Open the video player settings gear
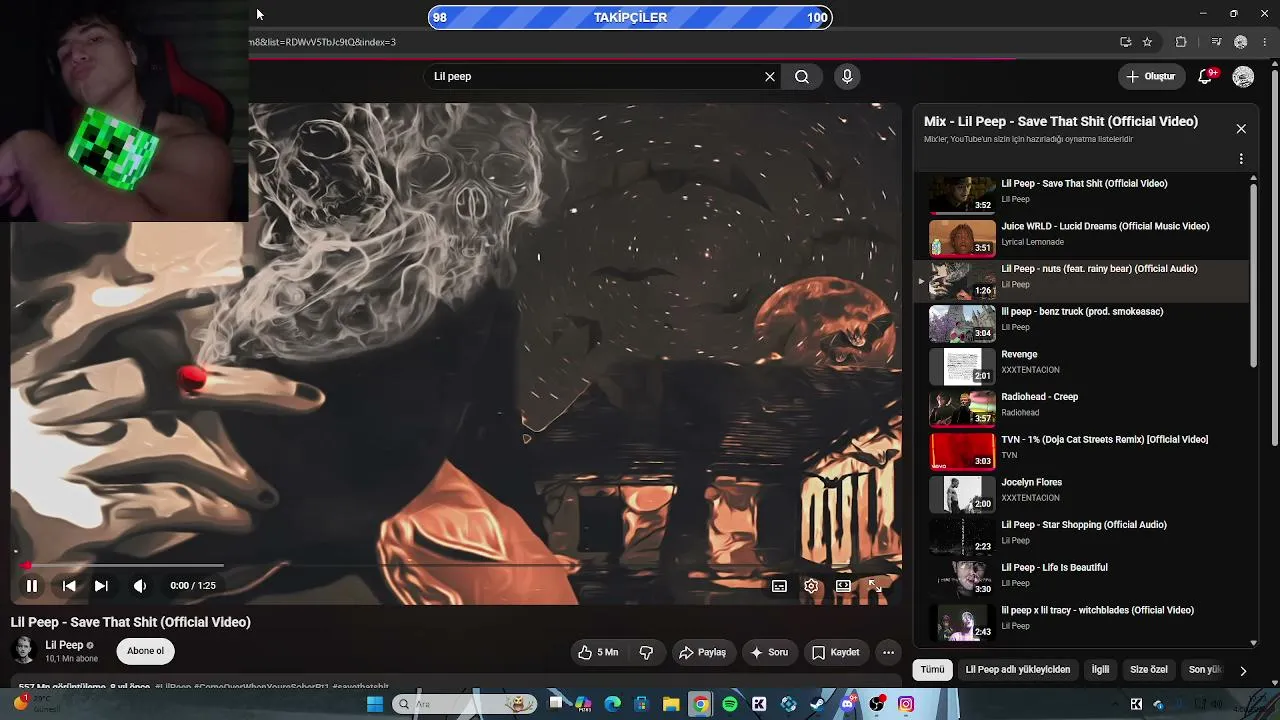This screenshot has height=720, width=1280. pos(811,586)
